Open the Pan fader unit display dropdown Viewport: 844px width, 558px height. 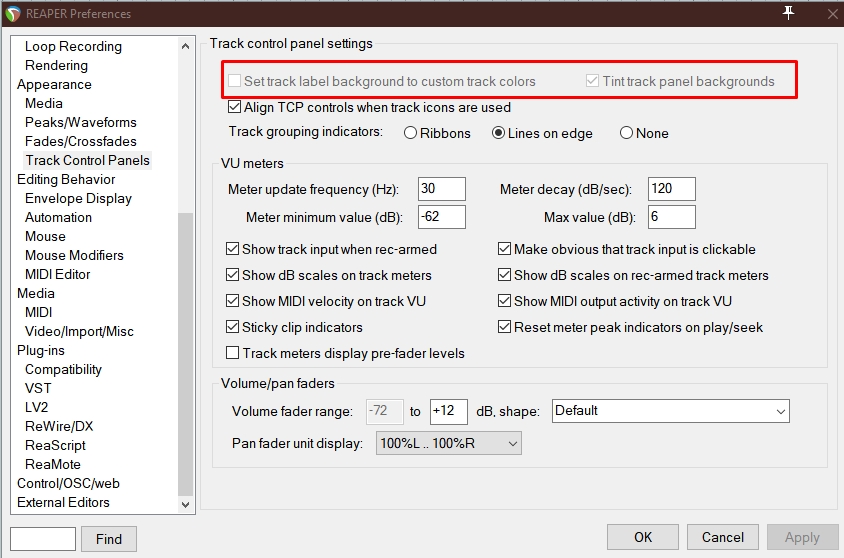(448, 443)
